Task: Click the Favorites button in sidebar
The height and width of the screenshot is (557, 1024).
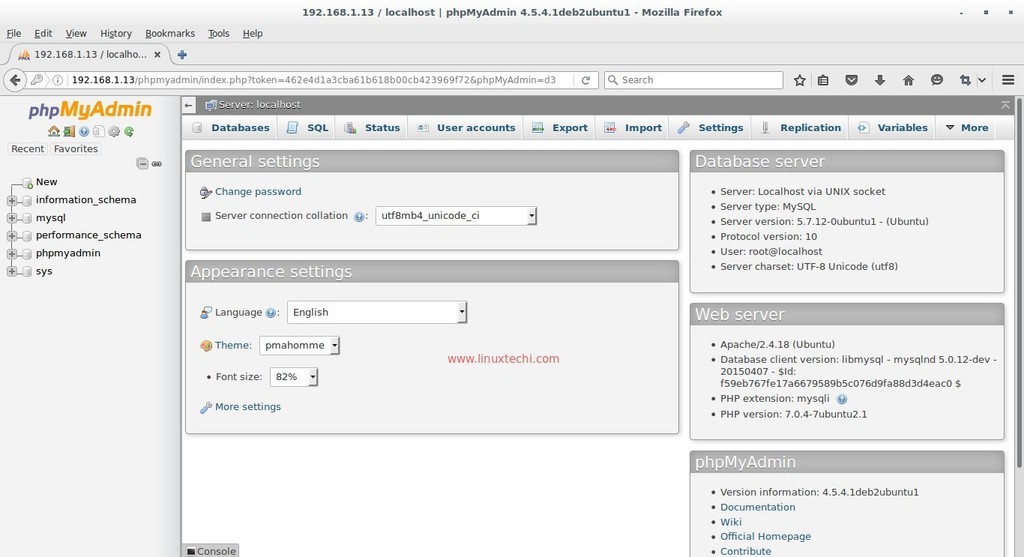Action: (76, 149)
